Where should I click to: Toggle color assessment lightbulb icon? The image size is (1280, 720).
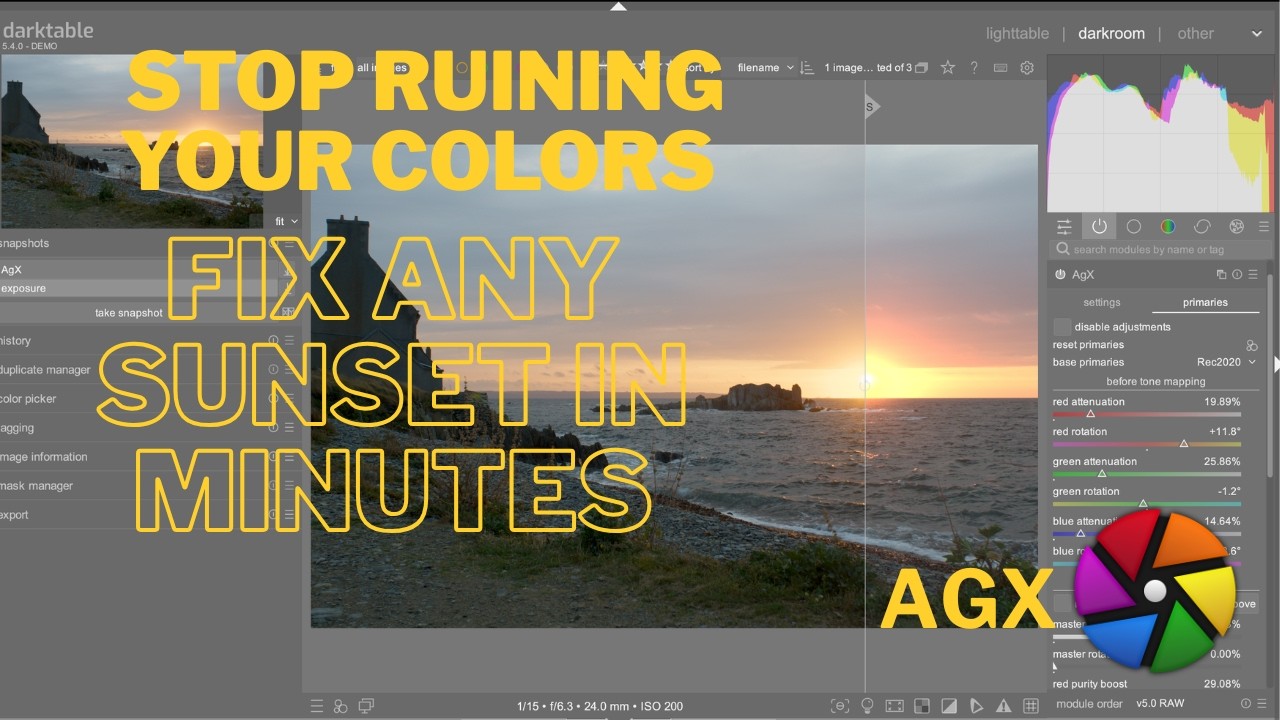point(868,706)
